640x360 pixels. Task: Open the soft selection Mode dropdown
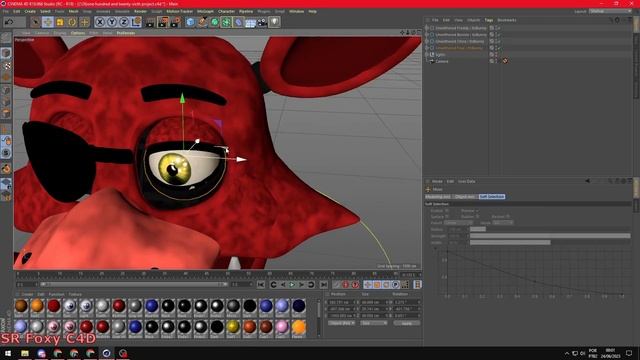502,223
